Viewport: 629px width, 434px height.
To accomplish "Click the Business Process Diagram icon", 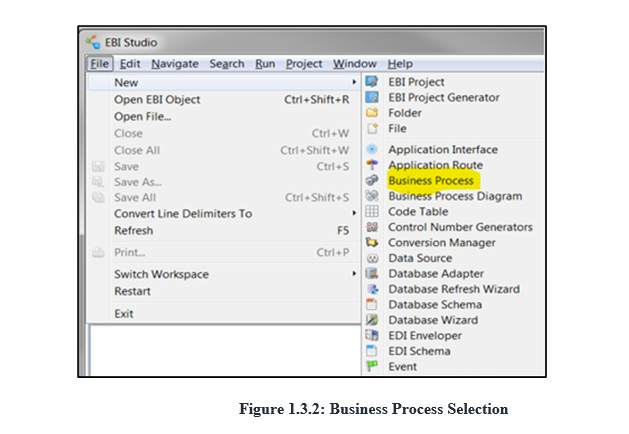I will point(372,196).
